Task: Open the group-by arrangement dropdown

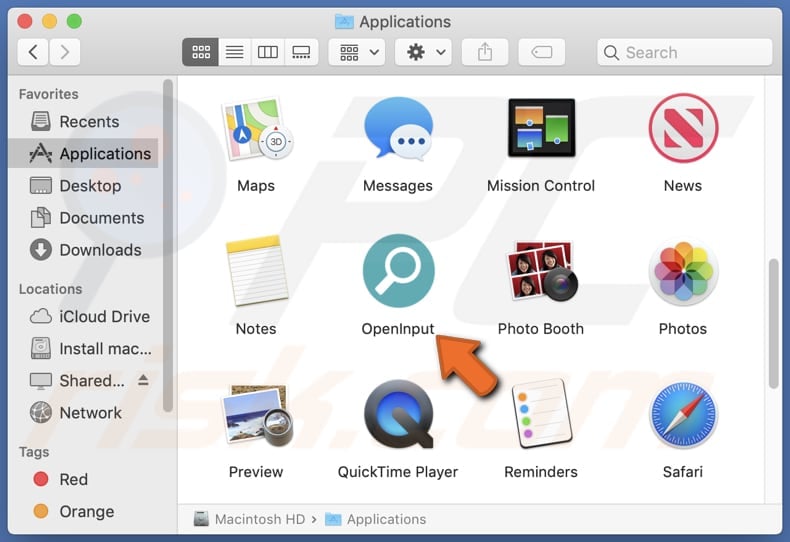Action: coord(357,52)
